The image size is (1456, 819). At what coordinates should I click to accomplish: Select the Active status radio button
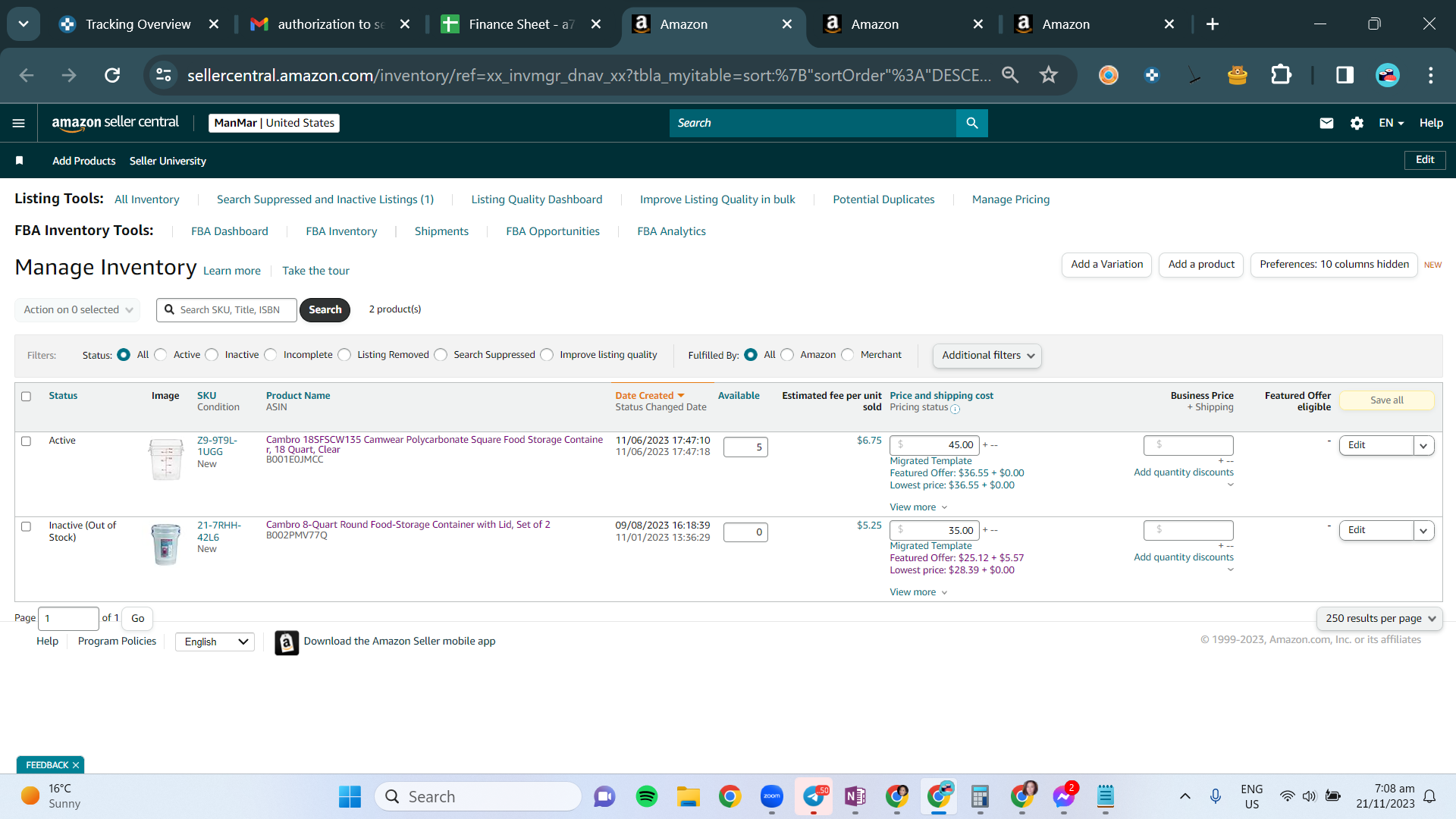point(161,355)
